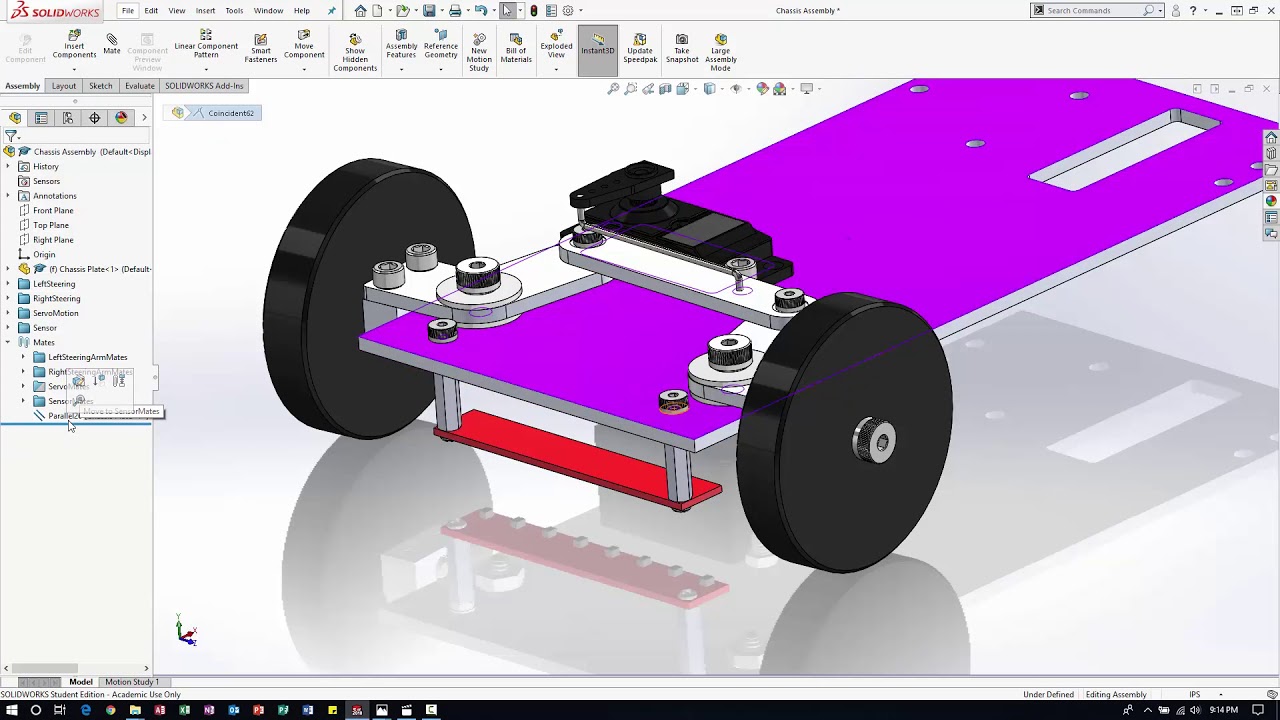Click Insert Components tool

(x=74, y=45)
